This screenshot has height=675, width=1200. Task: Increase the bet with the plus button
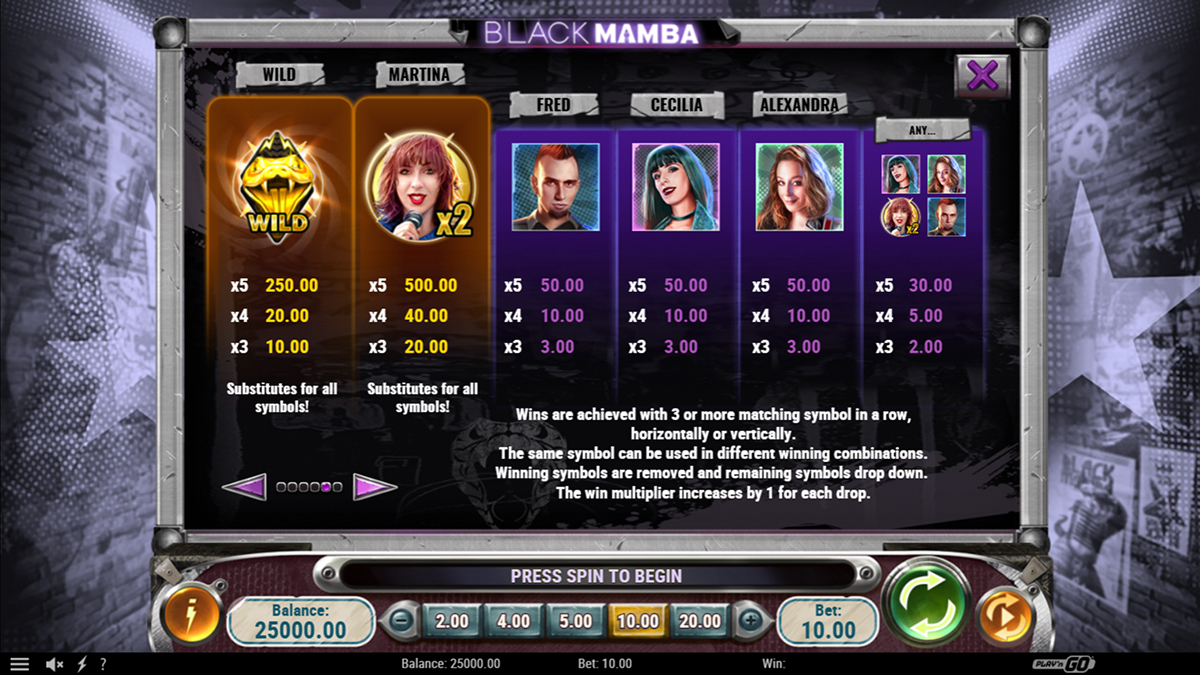pyautogui.click(x=751, y=621)
